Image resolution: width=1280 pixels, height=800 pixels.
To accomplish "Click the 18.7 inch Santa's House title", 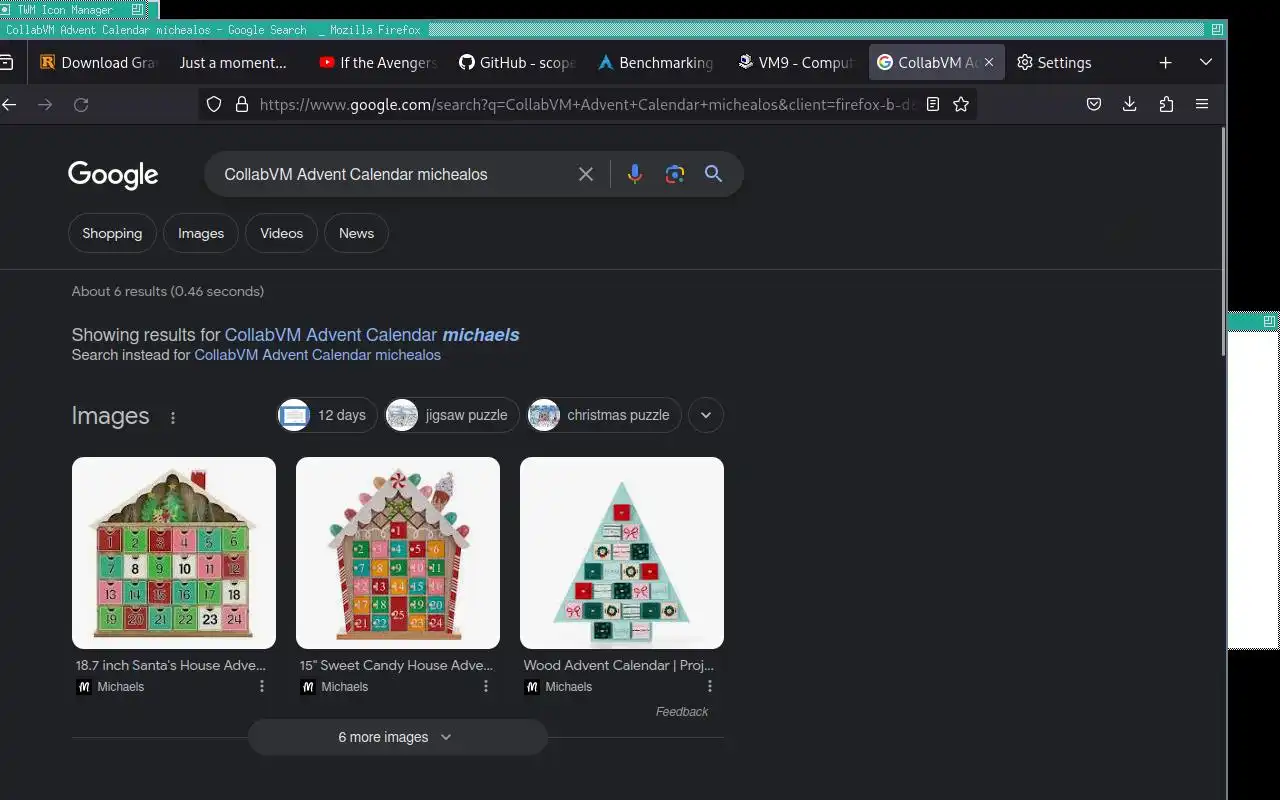I will (x=171, y=665).
